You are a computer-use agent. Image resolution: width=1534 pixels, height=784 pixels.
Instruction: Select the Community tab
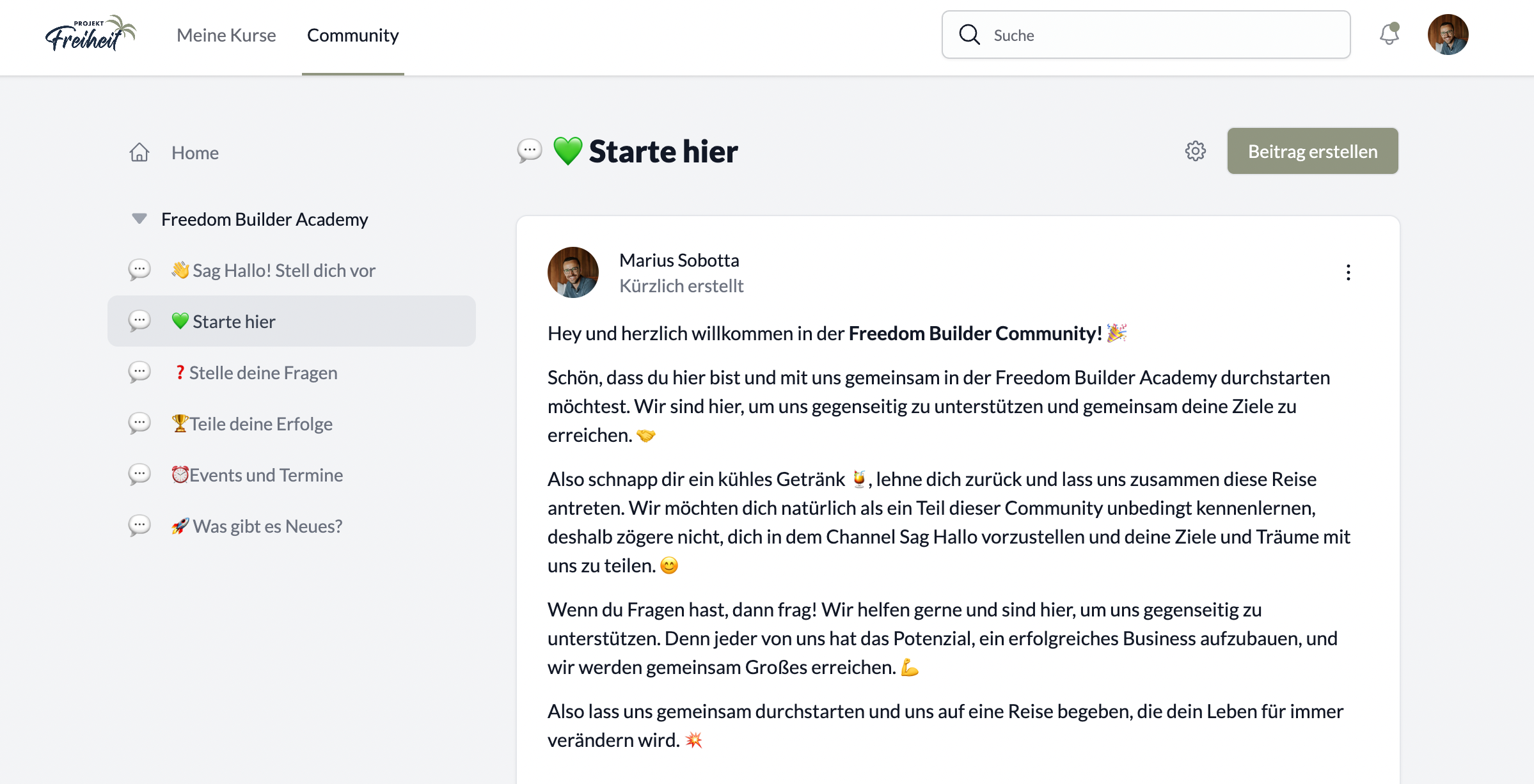tap(352, 35)
